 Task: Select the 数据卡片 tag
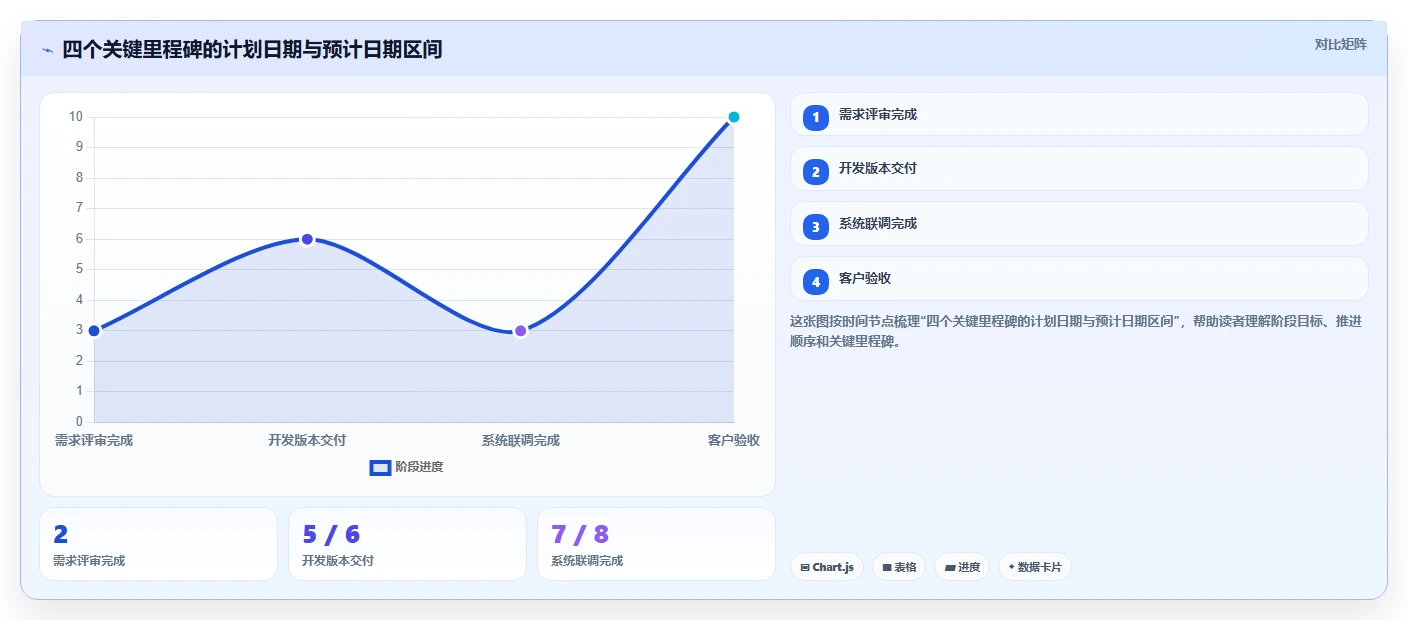click(1035, 567)
